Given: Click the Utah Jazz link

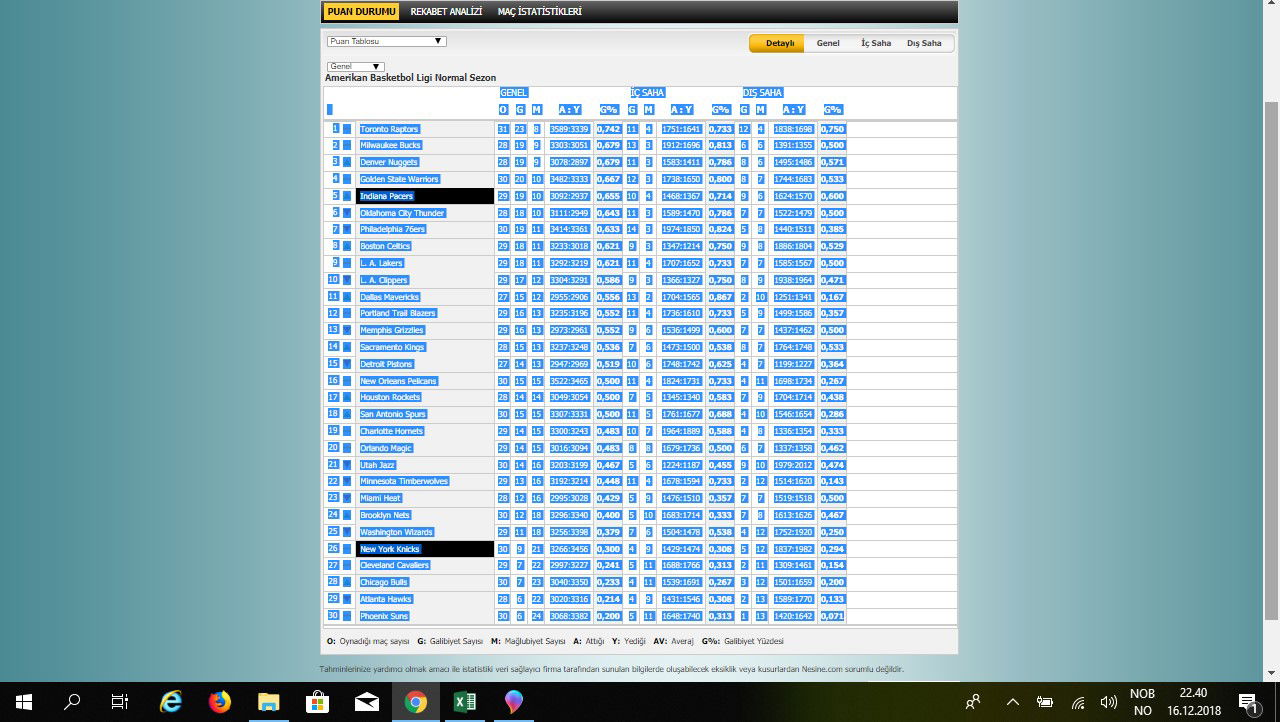Looking at the screenshot, I should [x=378, y=465].
